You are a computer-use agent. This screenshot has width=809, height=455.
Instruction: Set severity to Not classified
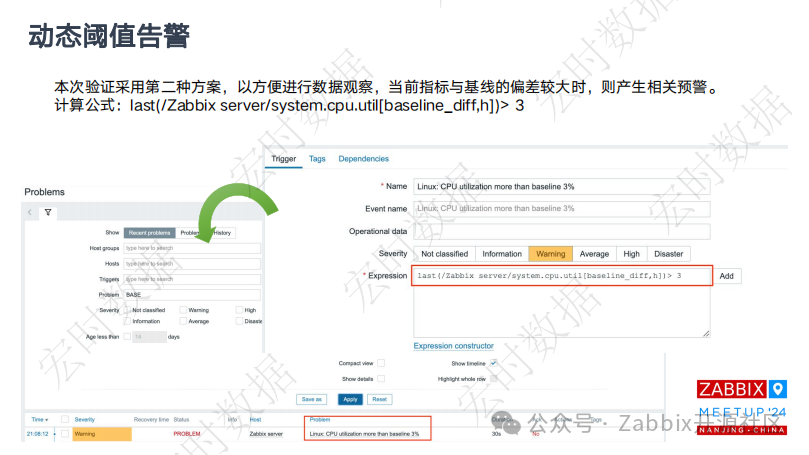click(x=445, y=254)
